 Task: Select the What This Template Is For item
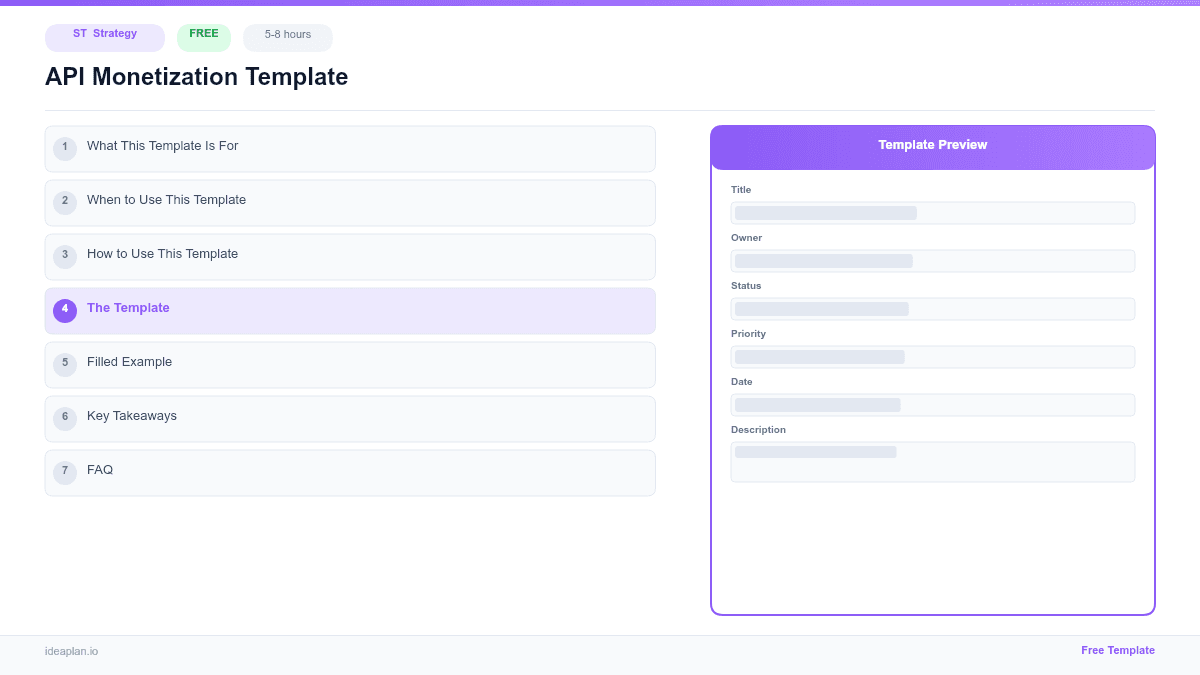350,148
